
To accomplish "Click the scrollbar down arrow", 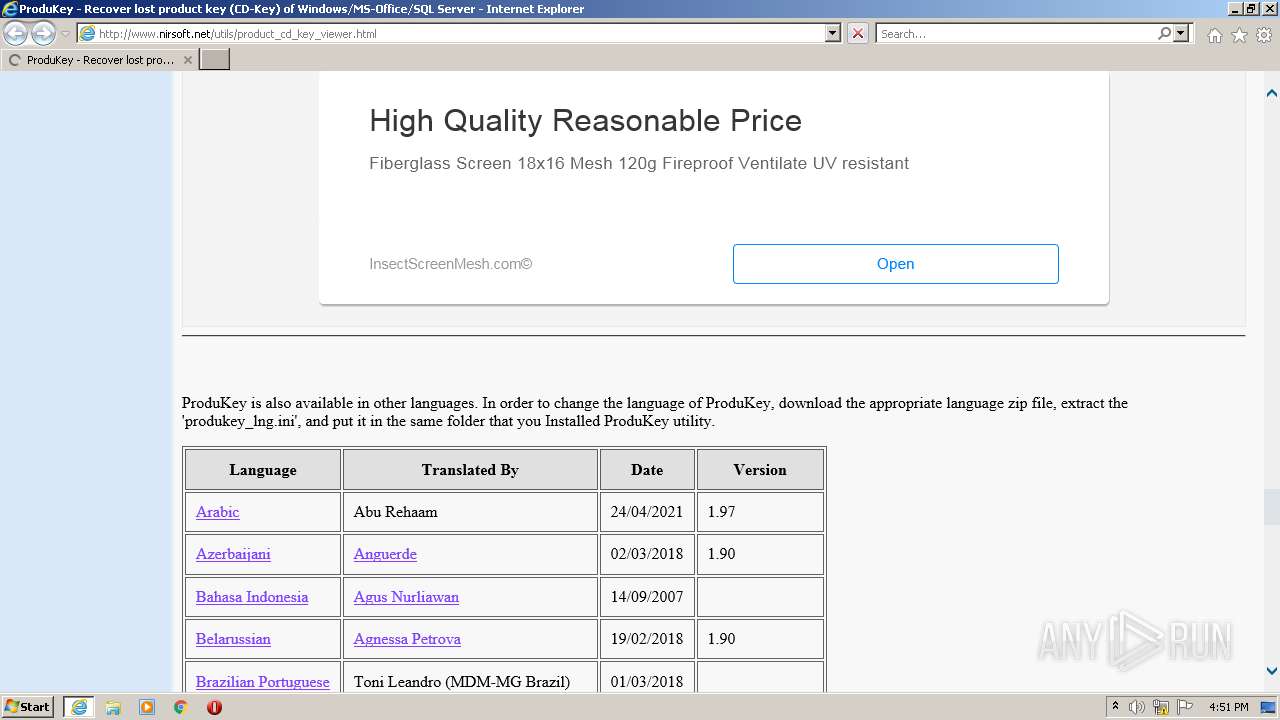I will (x=1271, y=671).
